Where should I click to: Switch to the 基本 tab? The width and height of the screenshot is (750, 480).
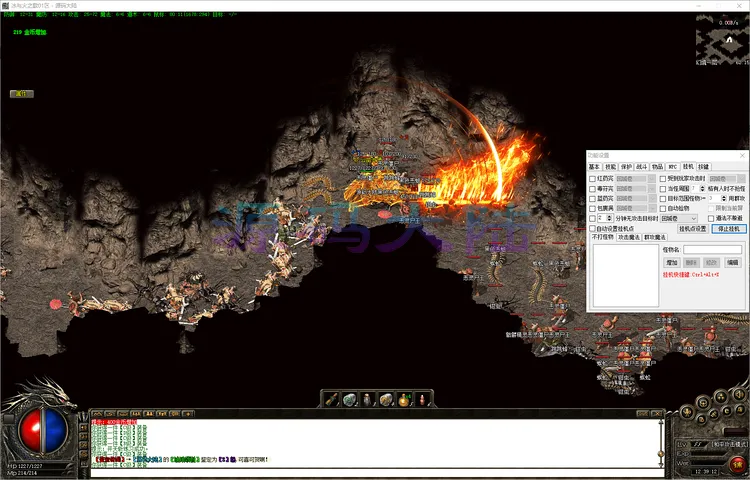coord(594,167)
